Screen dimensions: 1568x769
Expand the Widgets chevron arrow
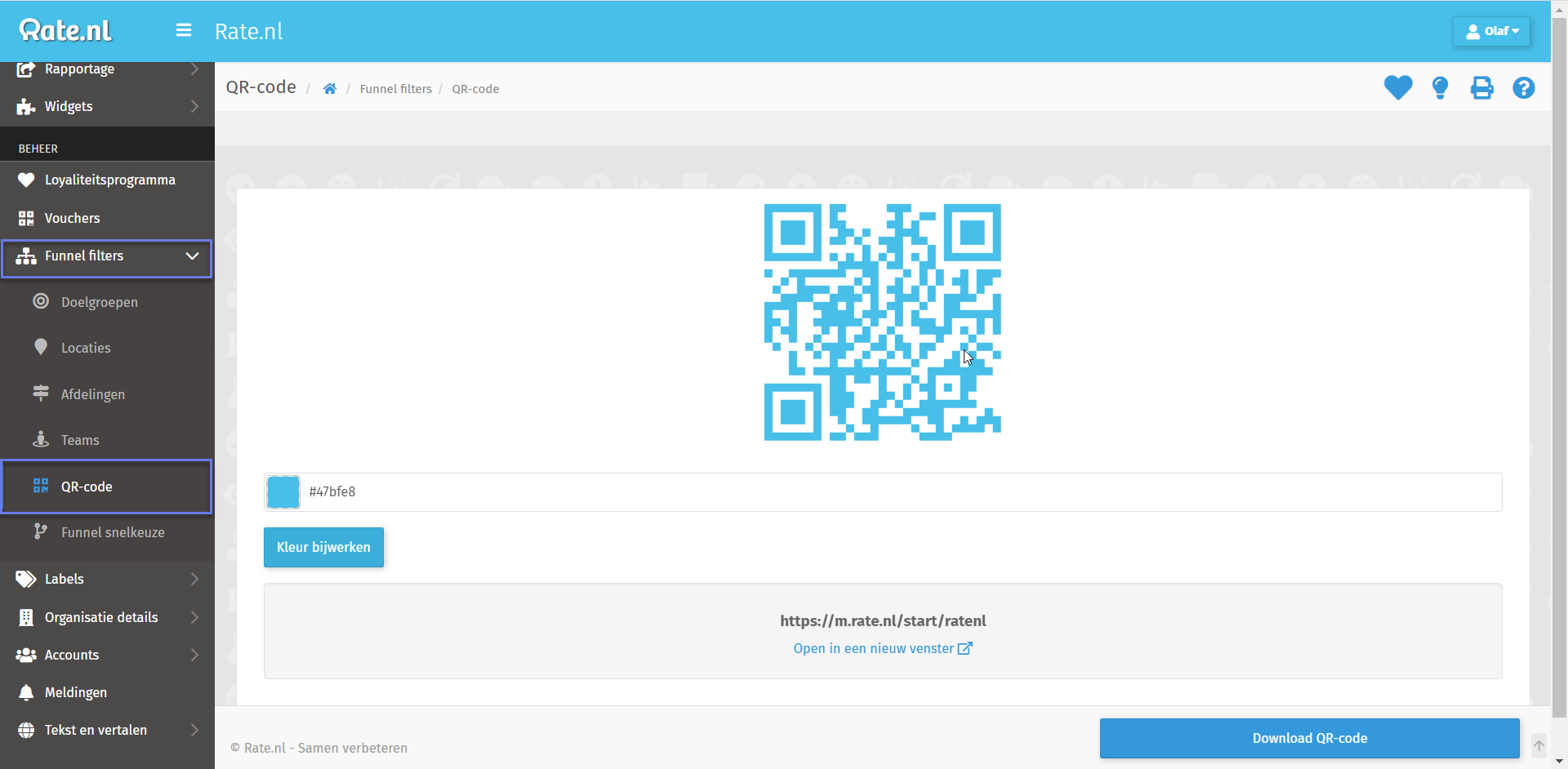(x=194, y=106)
